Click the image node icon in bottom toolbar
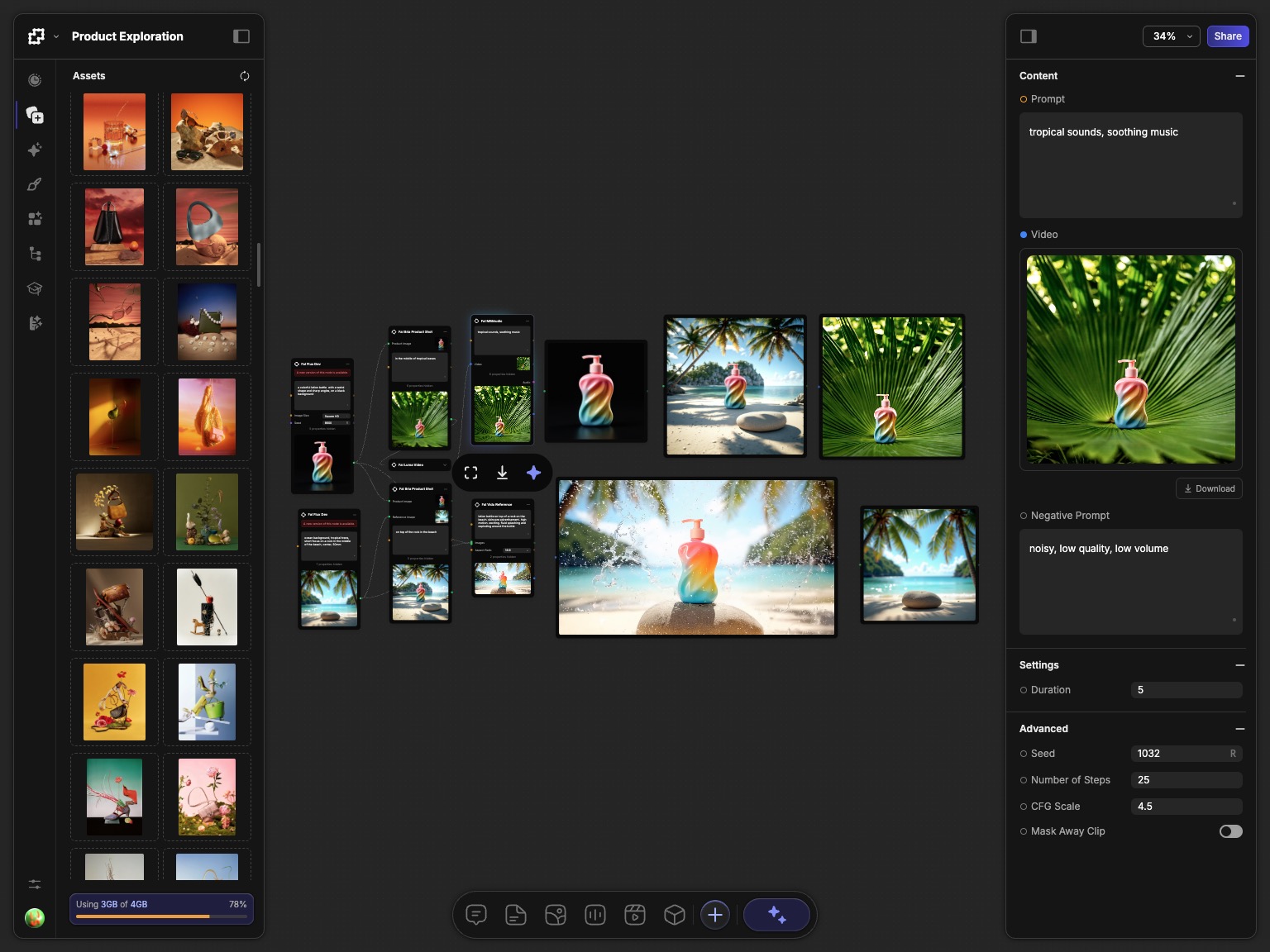Screen dimensions: 1270x952 556,915
